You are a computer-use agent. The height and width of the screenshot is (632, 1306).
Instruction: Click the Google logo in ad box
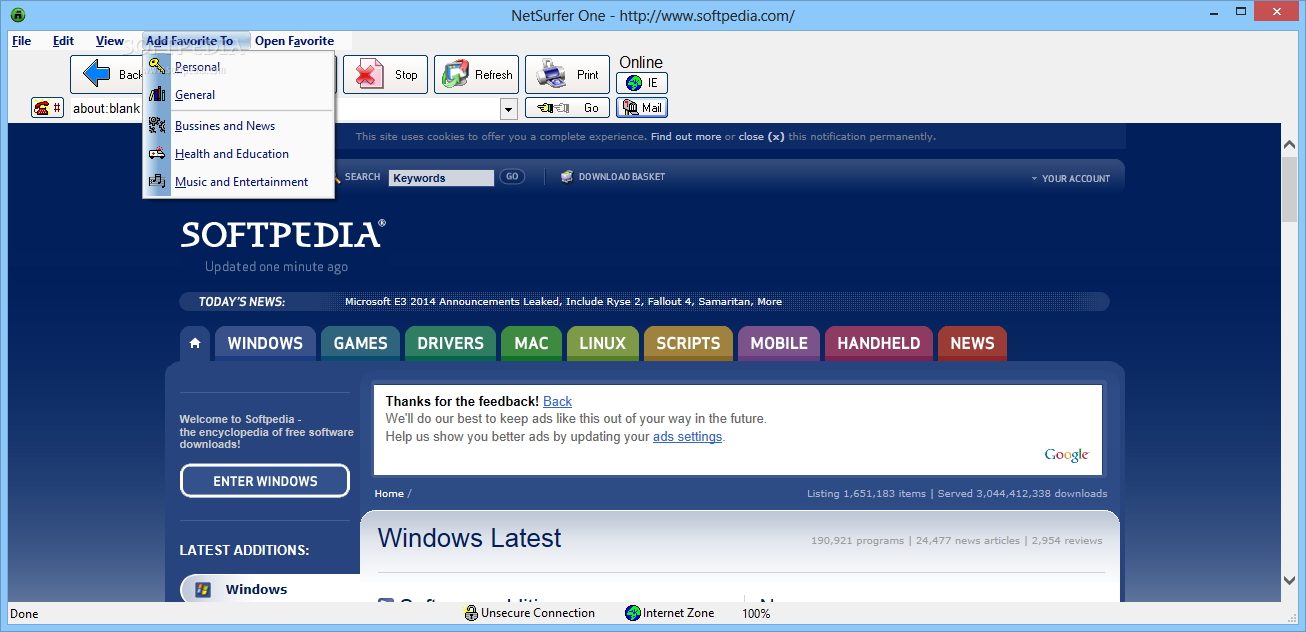[x=1066, y=455]
